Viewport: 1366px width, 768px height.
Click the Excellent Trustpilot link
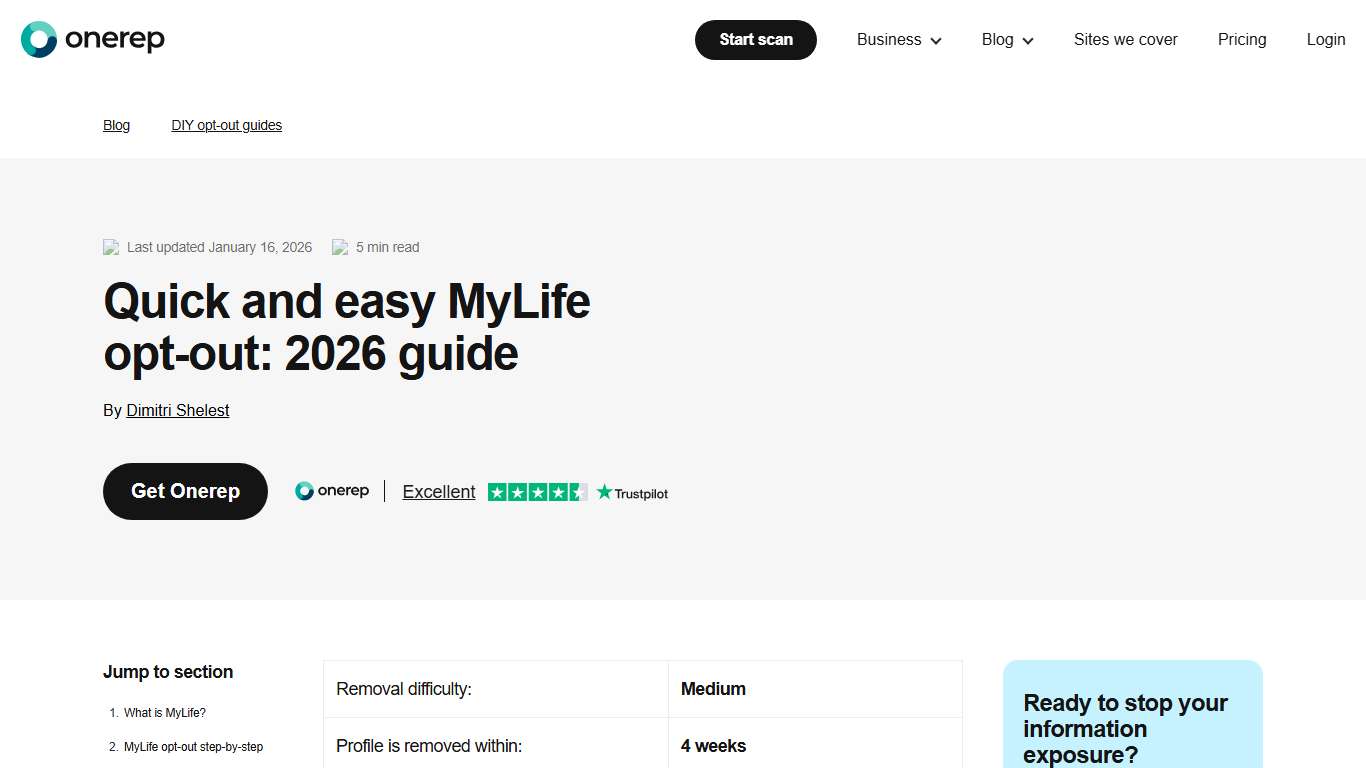coord(438,491)
